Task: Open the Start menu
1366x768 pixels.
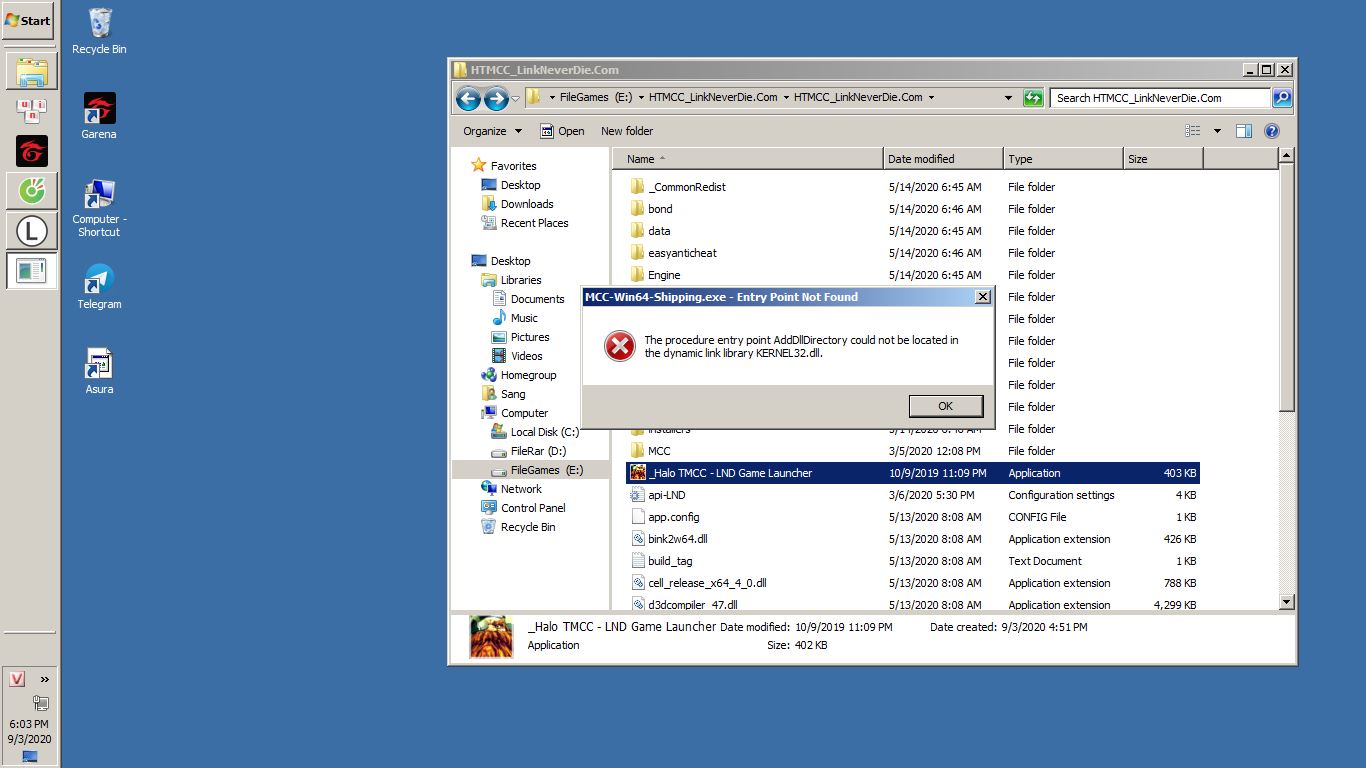Action: [x=27, y=20]
